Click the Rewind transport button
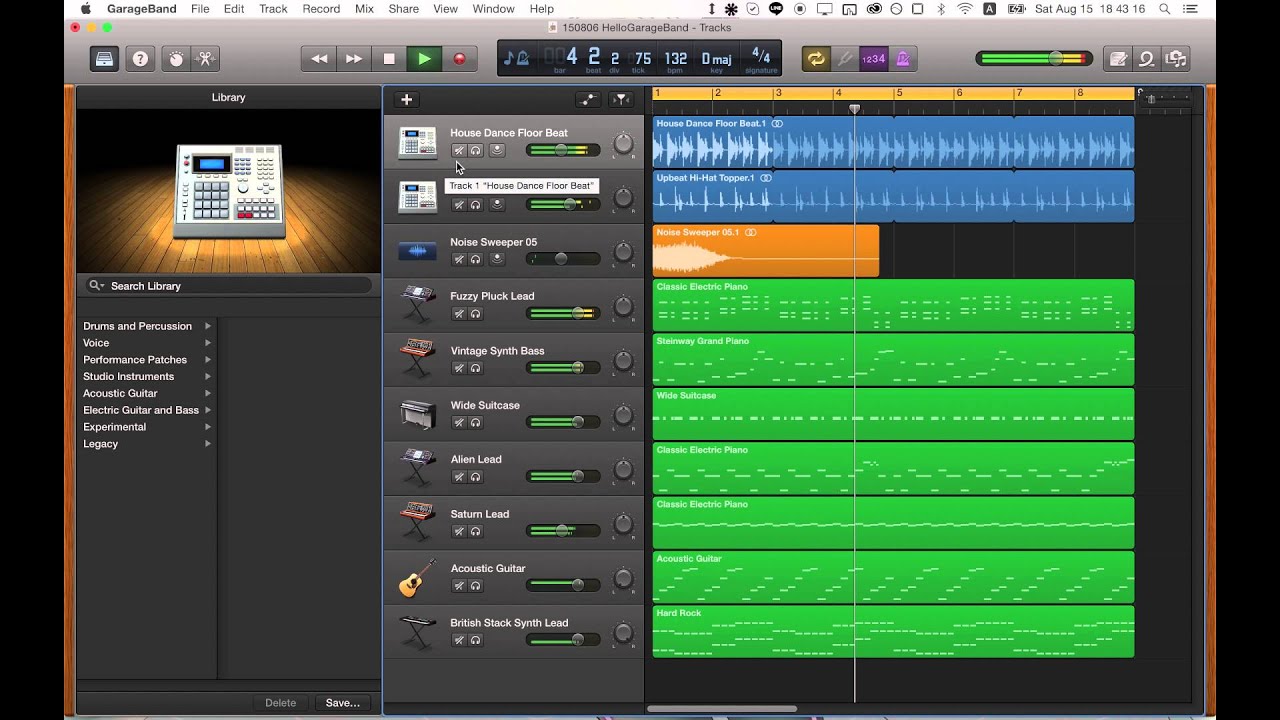Image resolution: width=1280 pixels, height=720 pixels. 319,58
